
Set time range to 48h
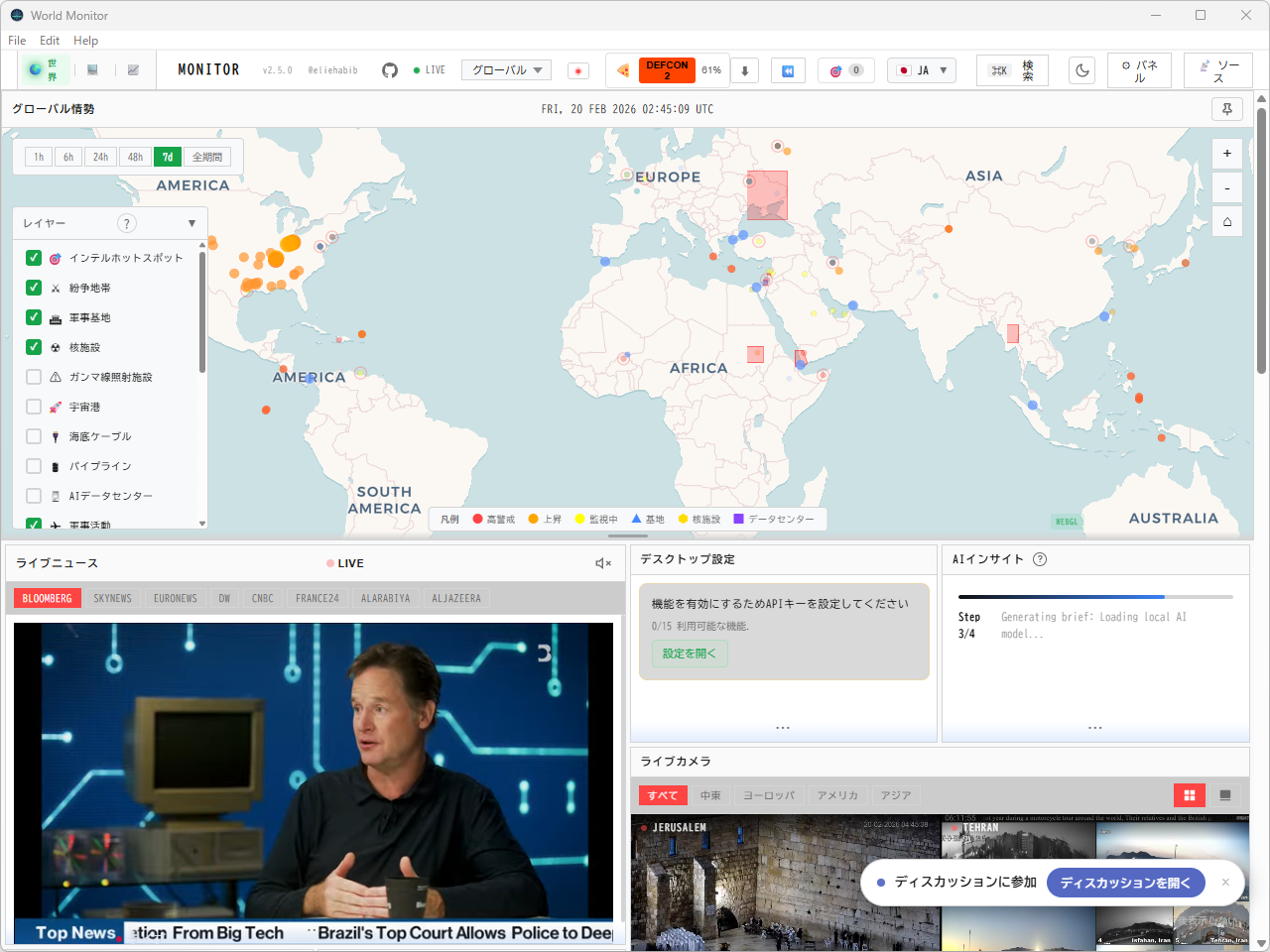(135, 157)
